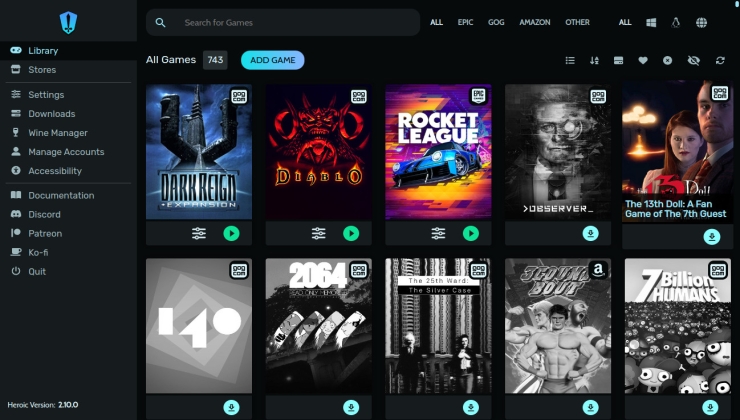The image size is (740, 420).
Task: Open Rocket League game settings sliders
Action: (438, 233)
